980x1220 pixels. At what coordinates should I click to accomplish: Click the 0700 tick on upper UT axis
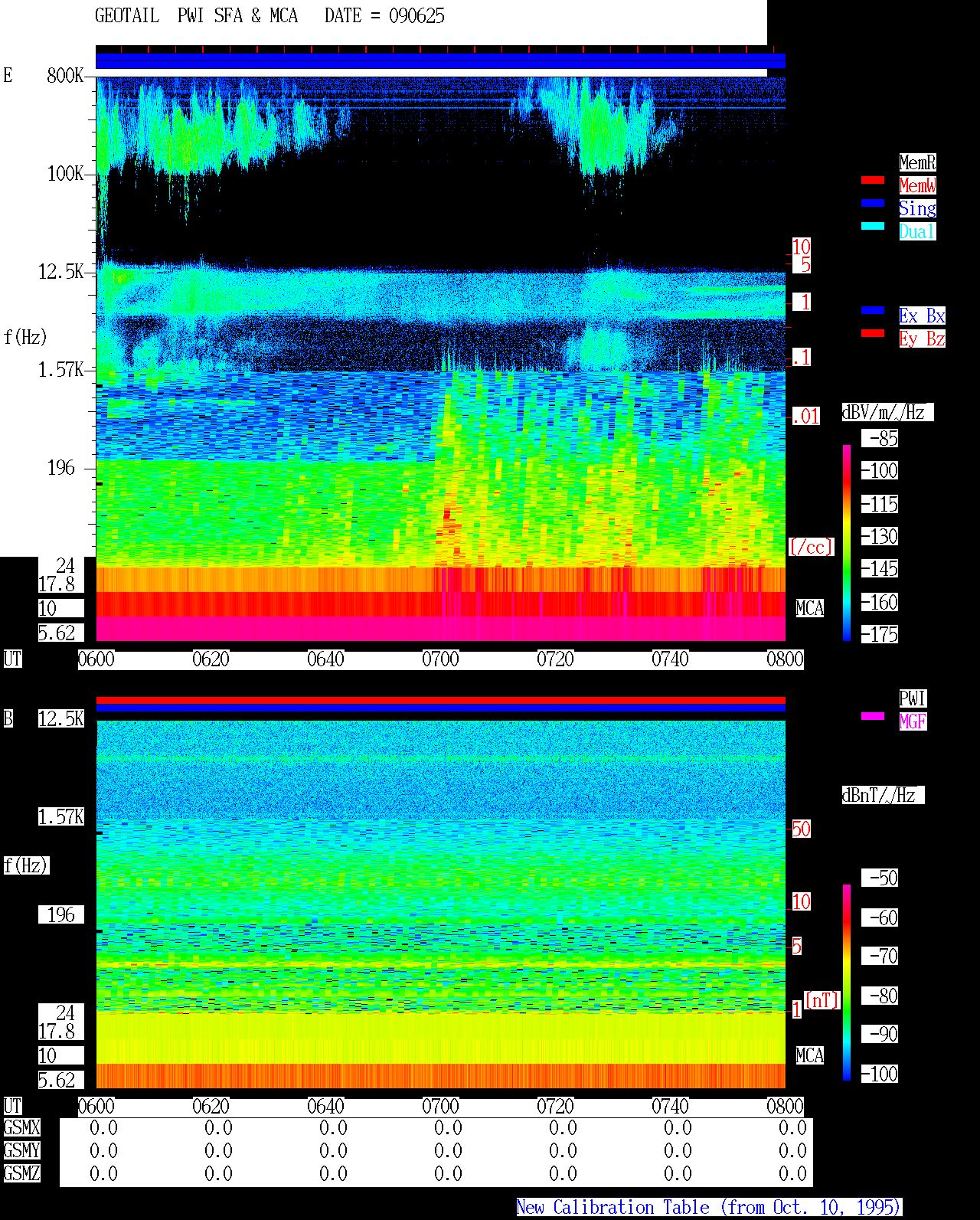(x=440, y=659)
